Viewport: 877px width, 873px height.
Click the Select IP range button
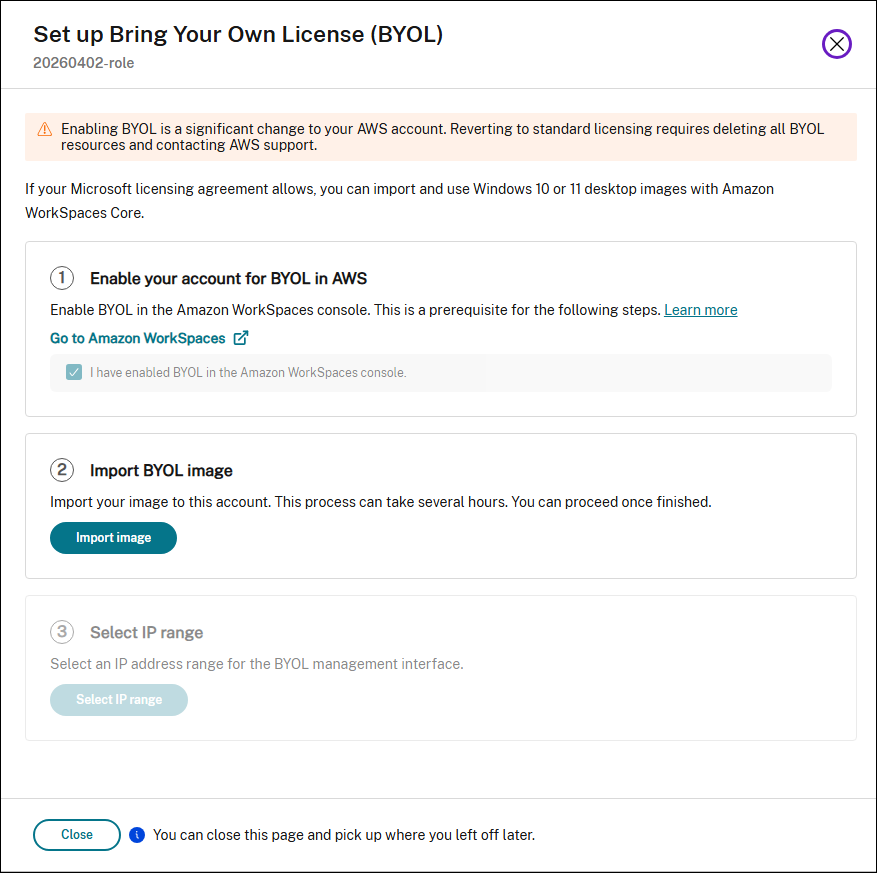[119, 700]
